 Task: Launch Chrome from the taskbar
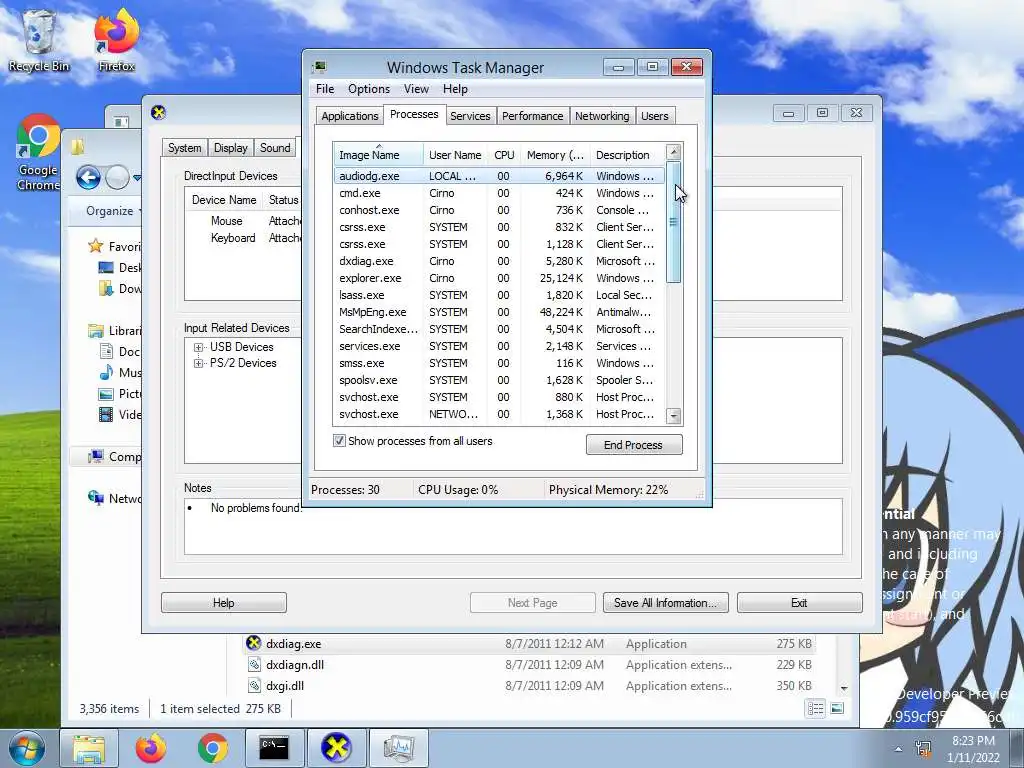pos(213,748)
